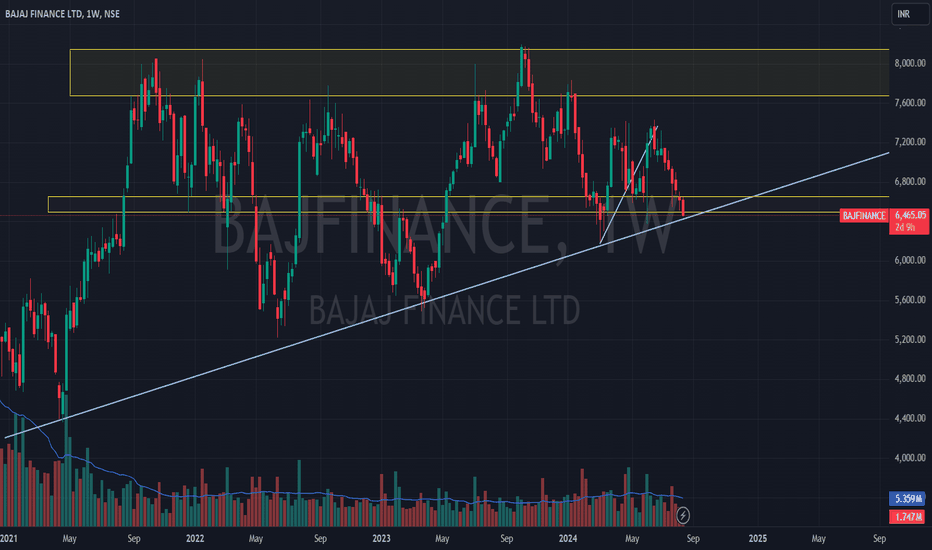
Task: Click the 7,600.00 price axis label
Action: (910, 103)
